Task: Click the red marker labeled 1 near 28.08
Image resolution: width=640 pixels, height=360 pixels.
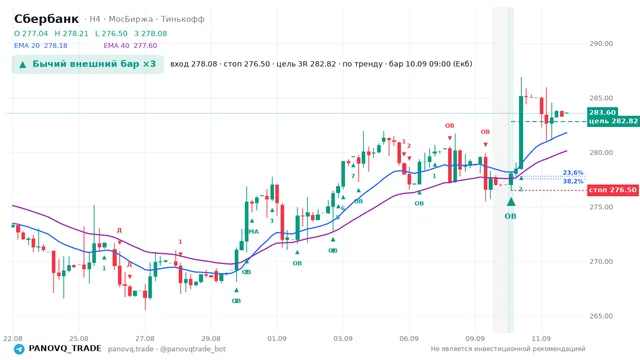Action: click(x=180, y=242)
